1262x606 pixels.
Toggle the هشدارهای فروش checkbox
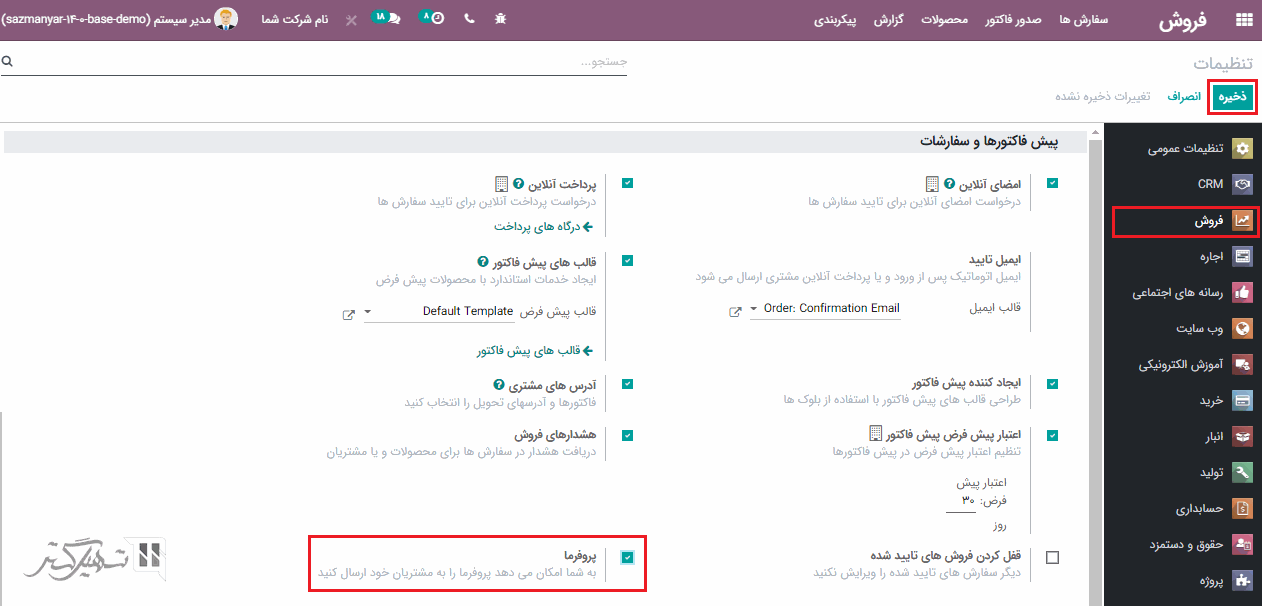point(627,436)
